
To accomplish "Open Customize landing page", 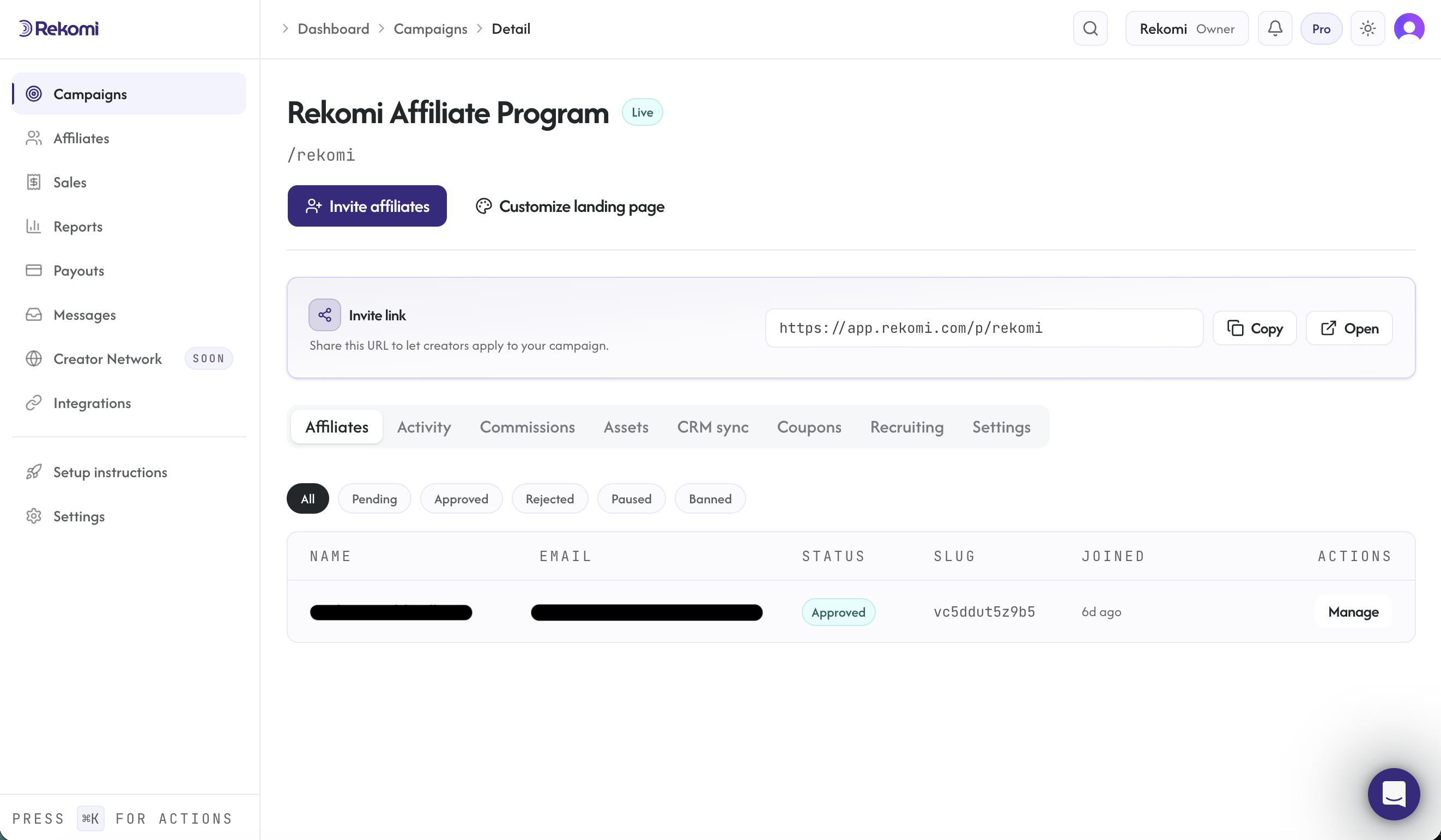I will (570, 206).
